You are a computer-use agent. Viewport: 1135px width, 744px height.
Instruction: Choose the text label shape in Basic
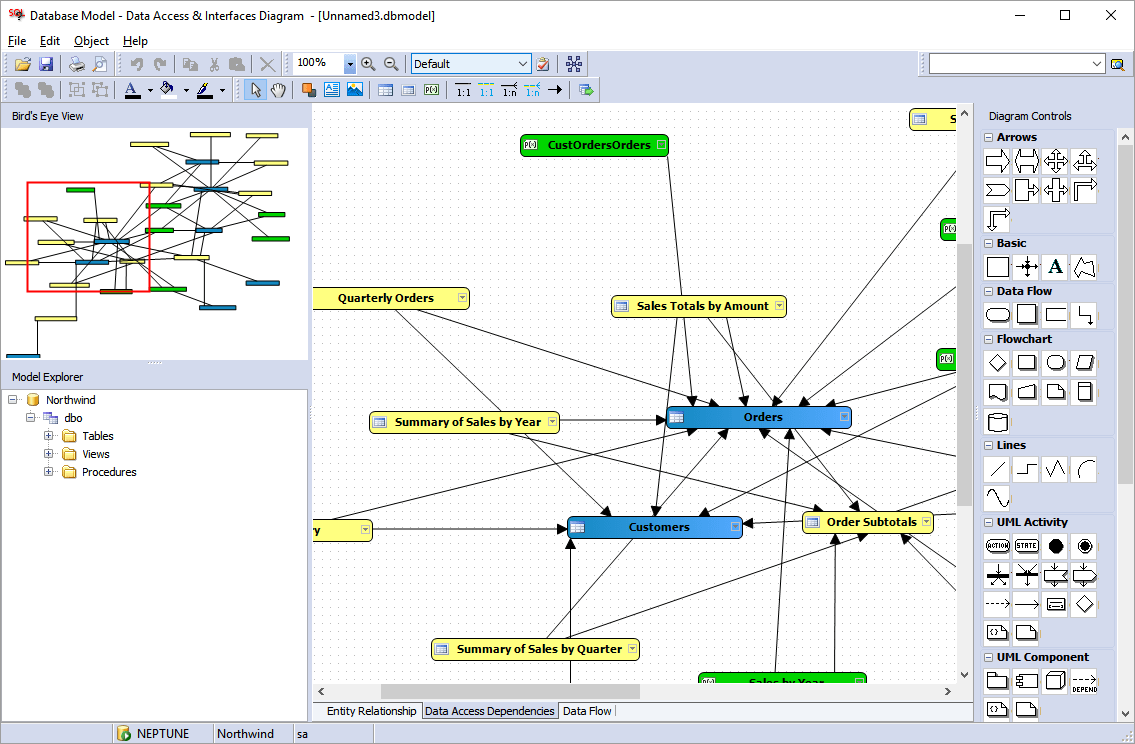tap(1055, 267)
